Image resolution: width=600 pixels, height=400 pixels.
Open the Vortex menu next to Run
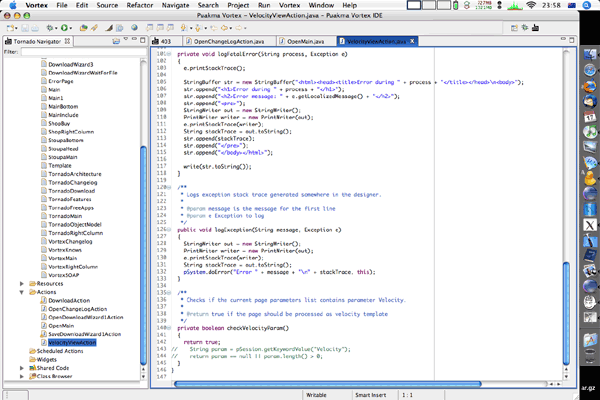click(289, 5)
